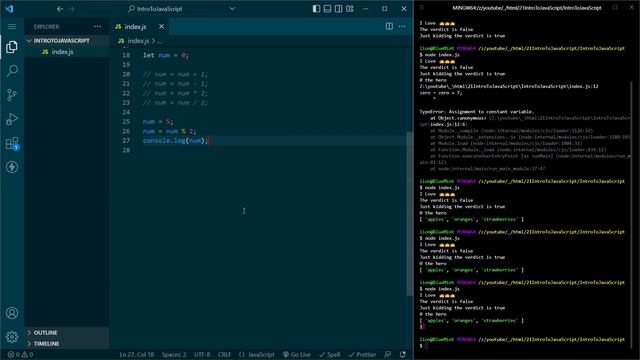
Task: Open the Source Control view
Action: click(x=12, y=95)
